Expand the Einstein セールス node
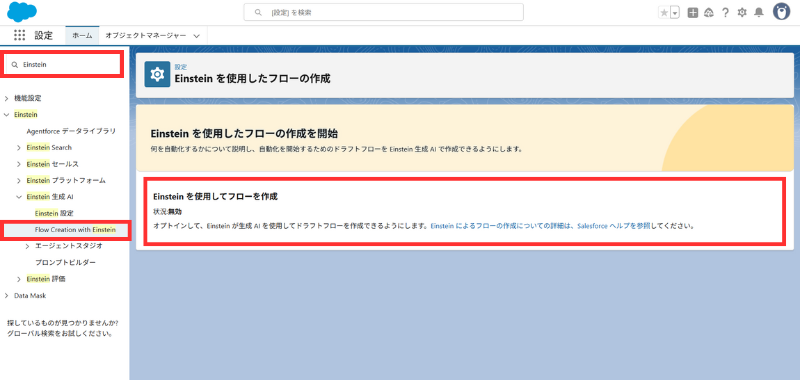The image size is (800, 380). tap(19, 164)
